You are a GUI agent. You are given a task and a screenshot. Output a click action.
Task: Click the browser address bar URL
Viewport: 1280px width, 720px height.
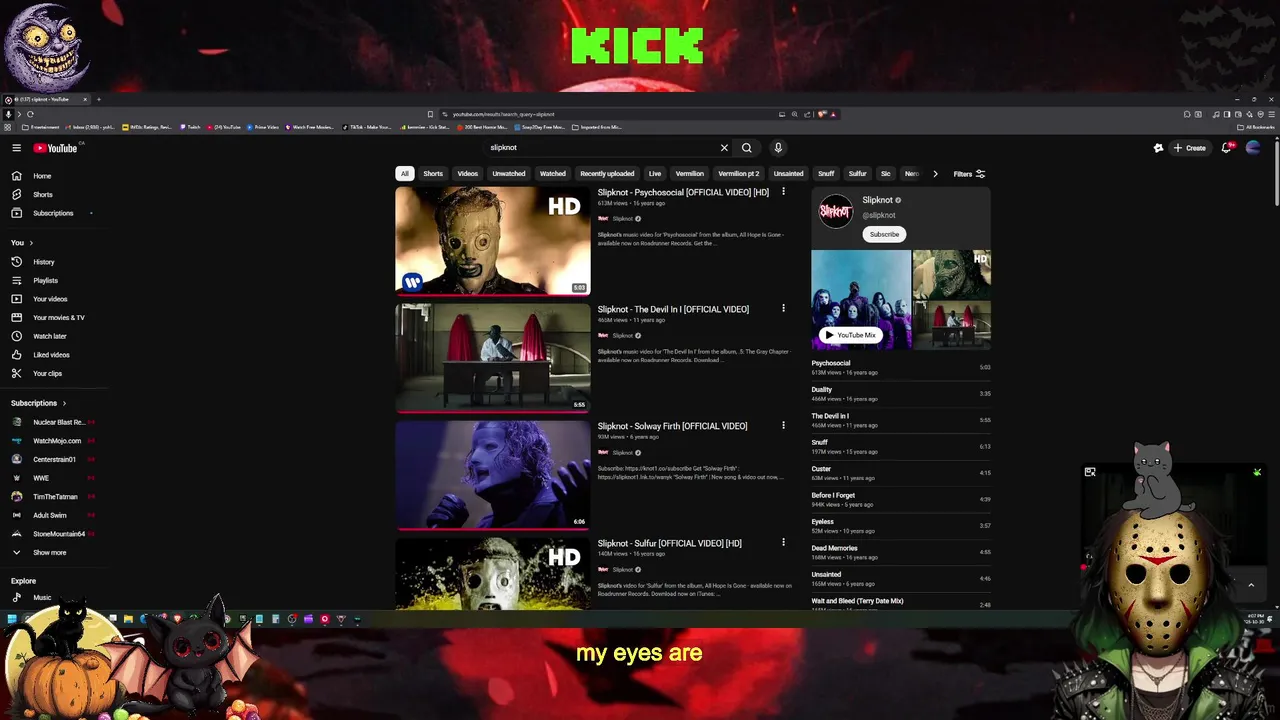pyautogui.click(x=503, y=114)
